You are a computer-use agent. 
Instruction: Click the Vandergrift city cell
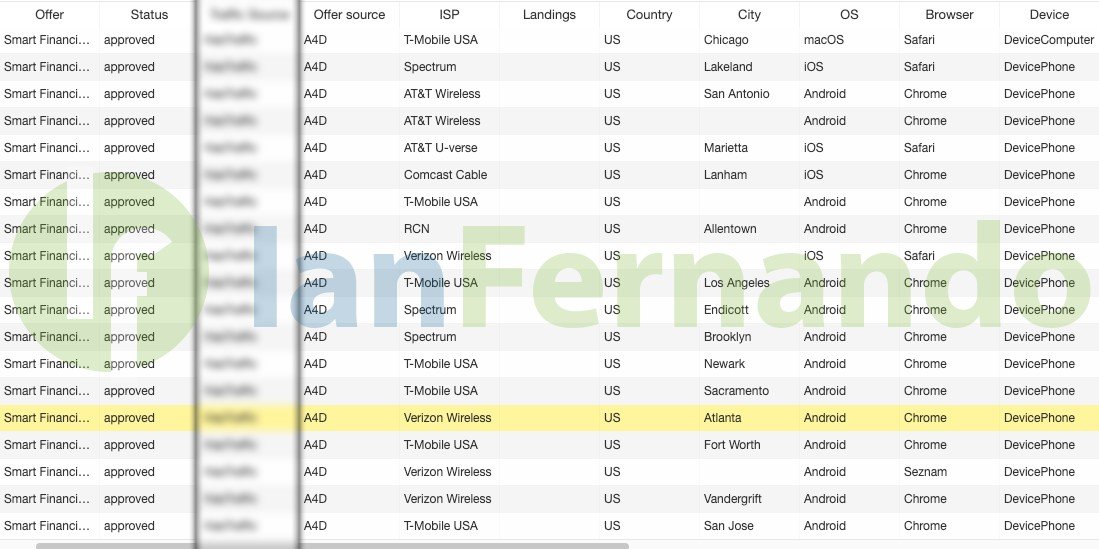pyautogui.click(x=732, y=499)
